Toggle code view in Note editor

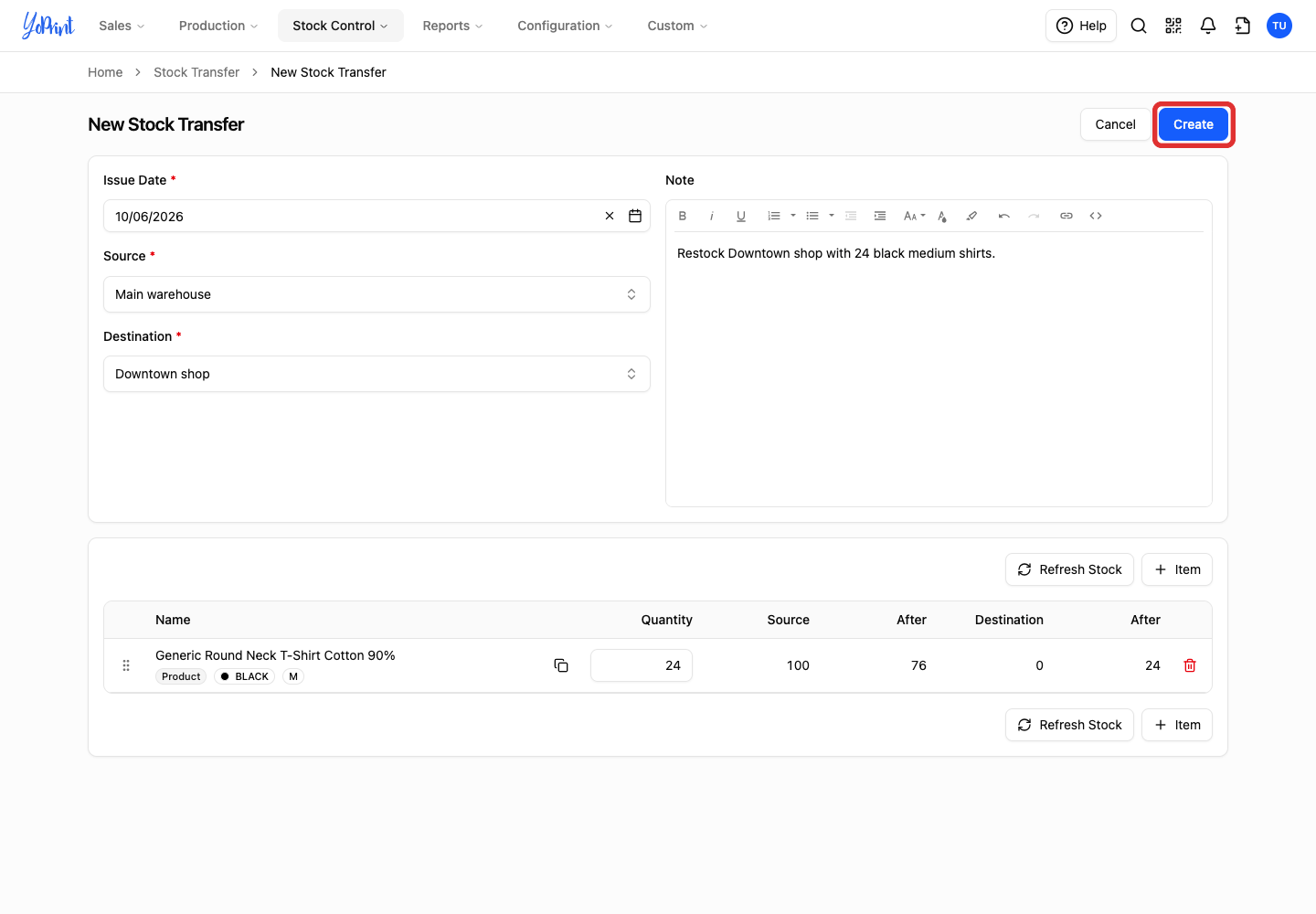[1096, 216]
